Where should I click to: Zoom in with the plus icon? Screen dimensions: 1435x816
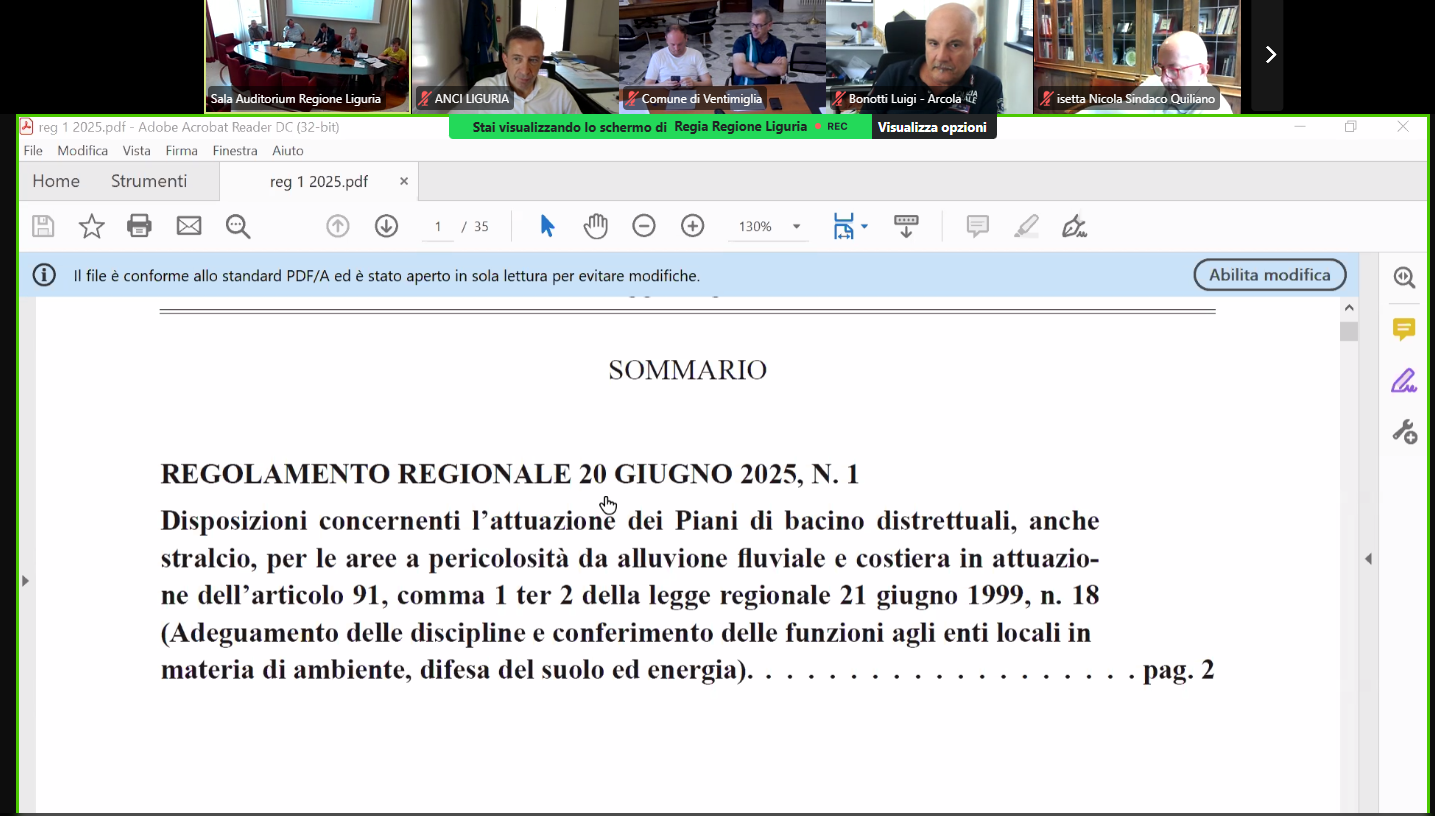(x=693, y=226)
